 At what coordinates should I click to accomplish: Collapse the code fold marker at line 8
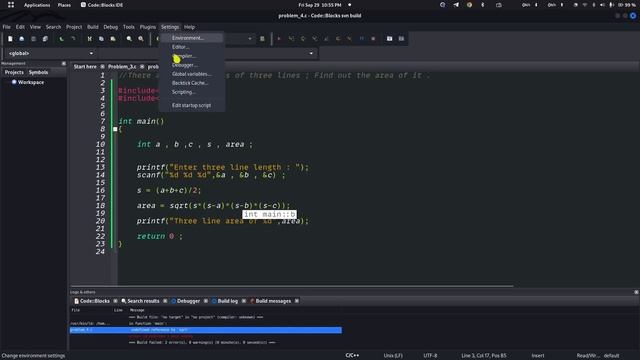[x=115, y=129]
